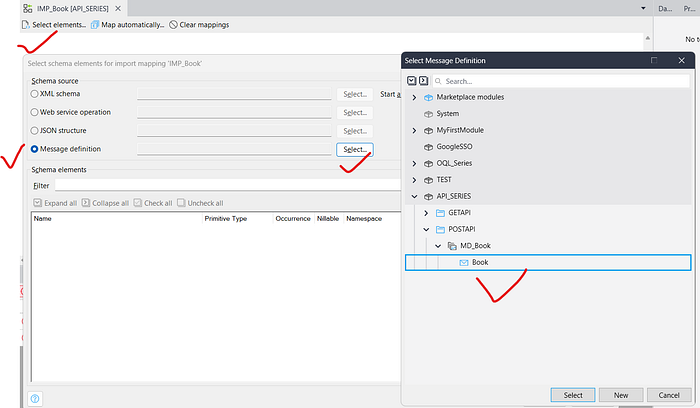Click the Cancel button in dialog

(x=669, y=394)
